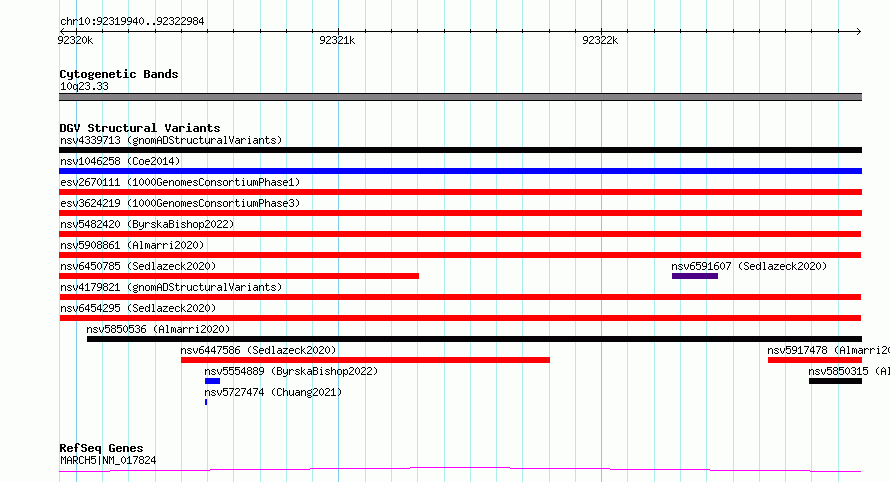Click the ruler's right arrowhead
This screenshot has height=482, width=890.
(859, 32)
